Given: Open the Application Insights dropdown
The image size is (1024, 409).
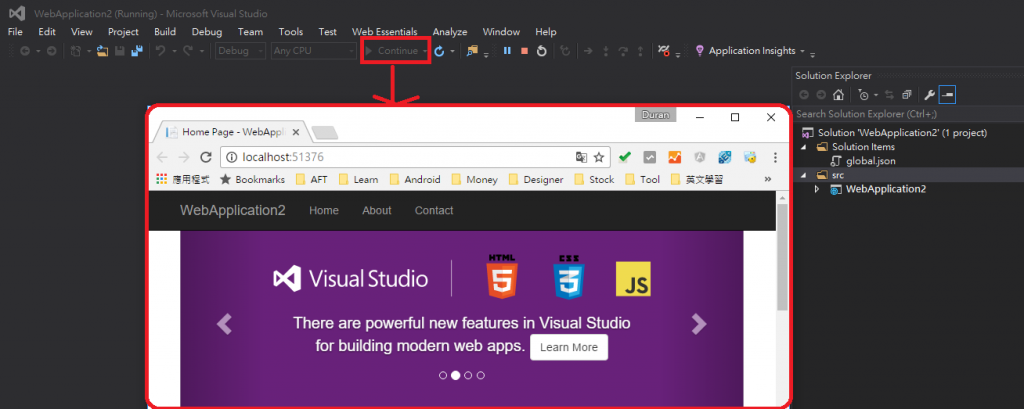Looking at the screenshot, I should coord(803,51).
